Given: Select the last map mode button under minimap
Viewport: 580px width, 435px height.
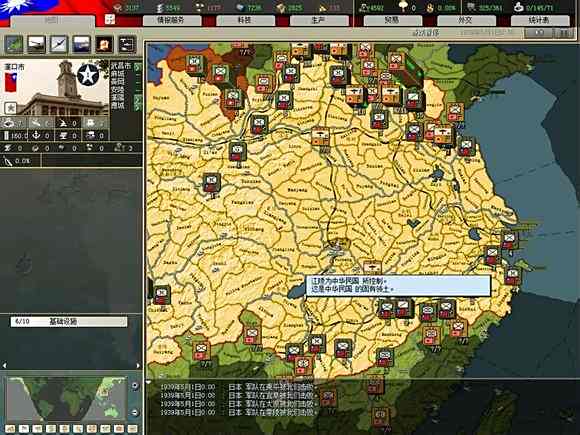Looking at the screenshot, I should [132, 429].
